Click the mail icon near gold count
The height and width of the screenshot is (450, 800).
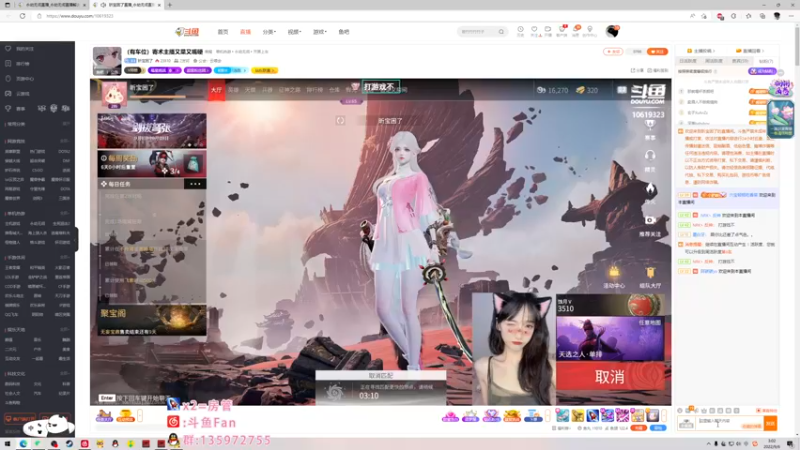(621, 90)
